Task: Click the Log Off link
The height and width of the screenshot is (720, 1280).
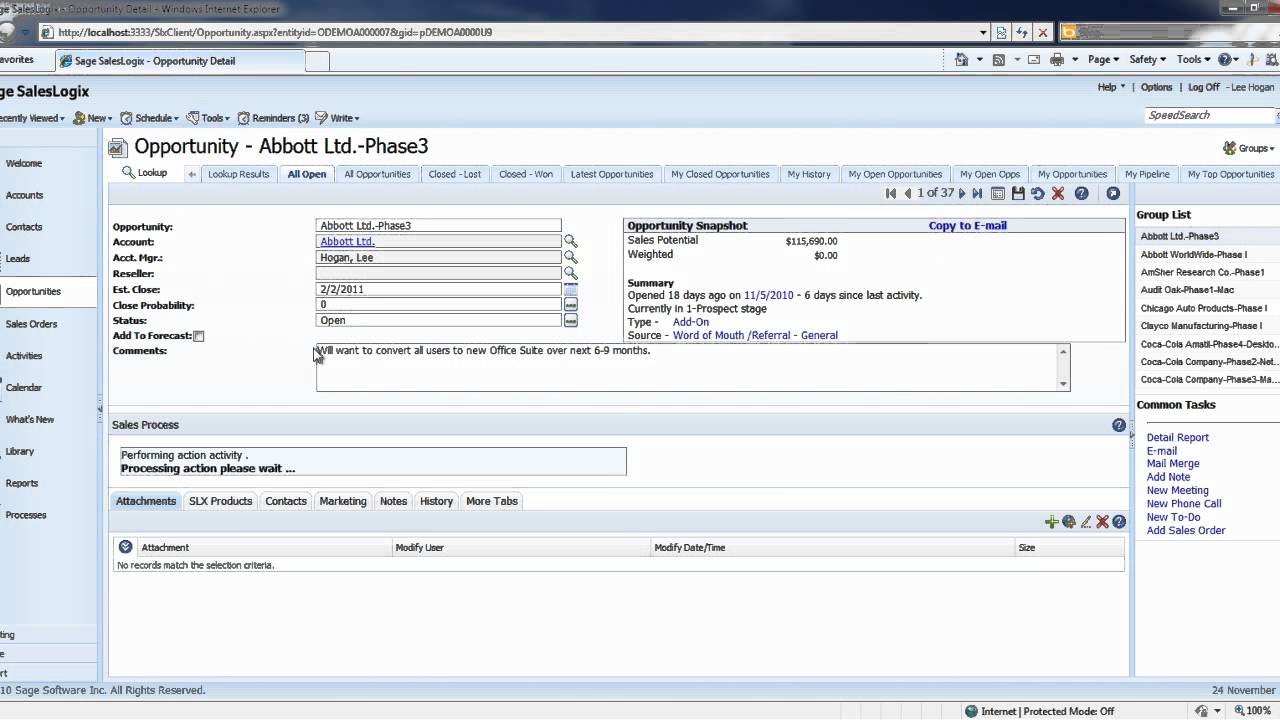Action: pos(1203,87)
